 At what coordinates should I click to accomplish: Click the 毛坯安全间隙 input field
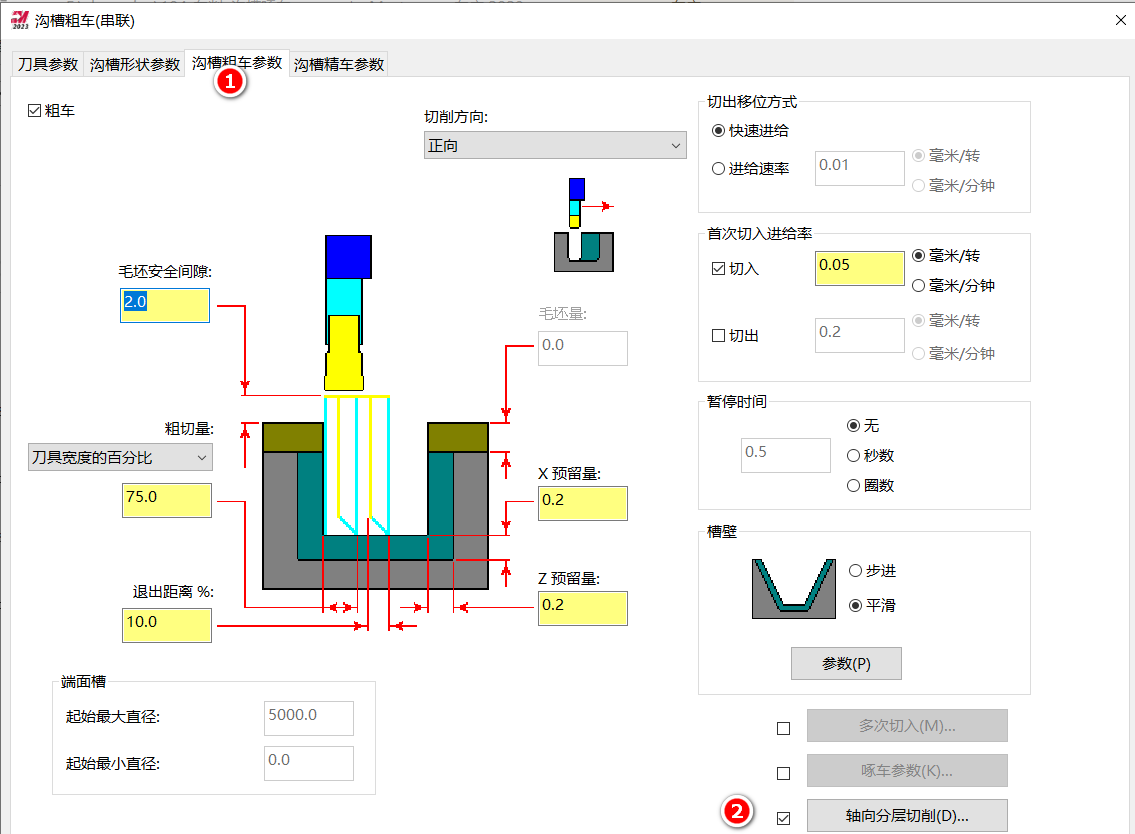pos(165,306)
